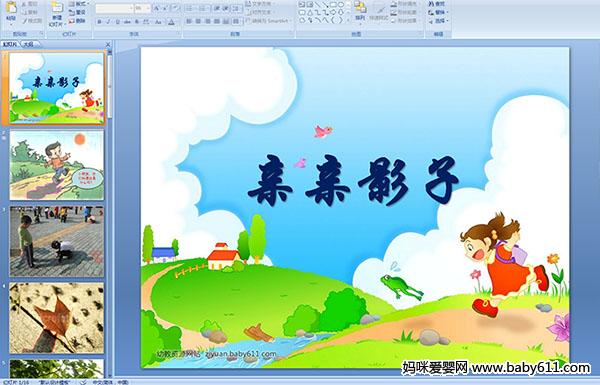Switch to the Slides tab in the left pane

[x=10, y=44]
